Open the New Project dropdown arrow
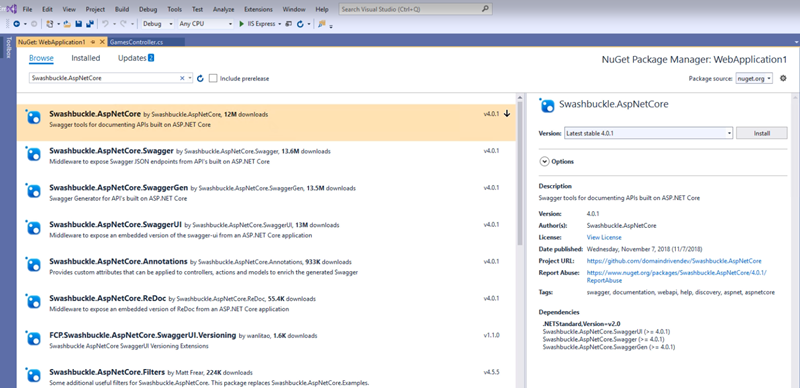Image resolution: width=800 pixels, height=388 pixels. [59, 24]
